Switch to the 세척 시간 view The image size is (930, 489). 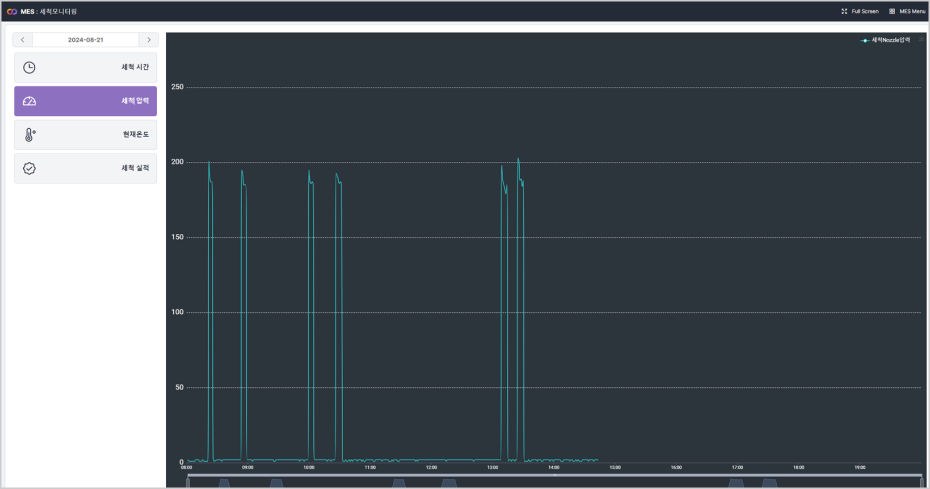(85, 68)
